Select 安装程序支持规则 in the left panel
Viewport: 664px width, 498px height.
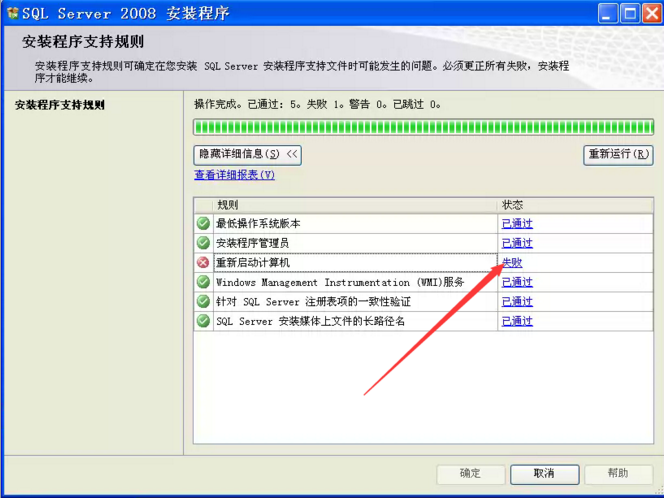tap(60, 105)
